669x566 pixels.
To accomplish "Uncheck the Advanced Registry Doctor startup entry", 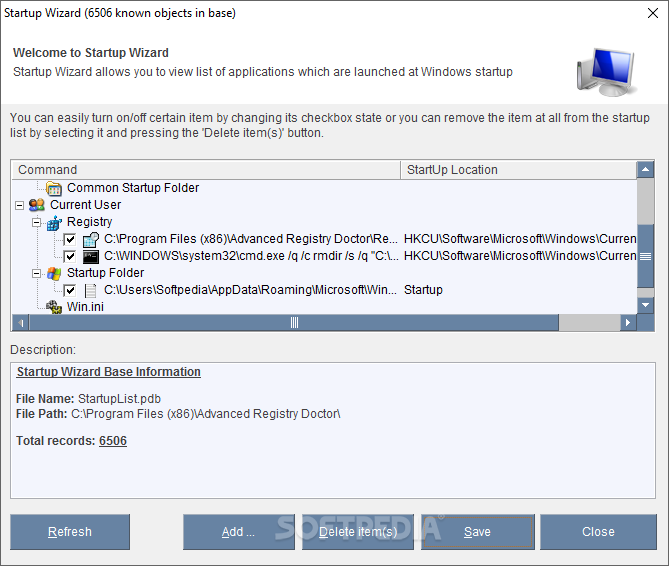I will (x=70, y=239).
